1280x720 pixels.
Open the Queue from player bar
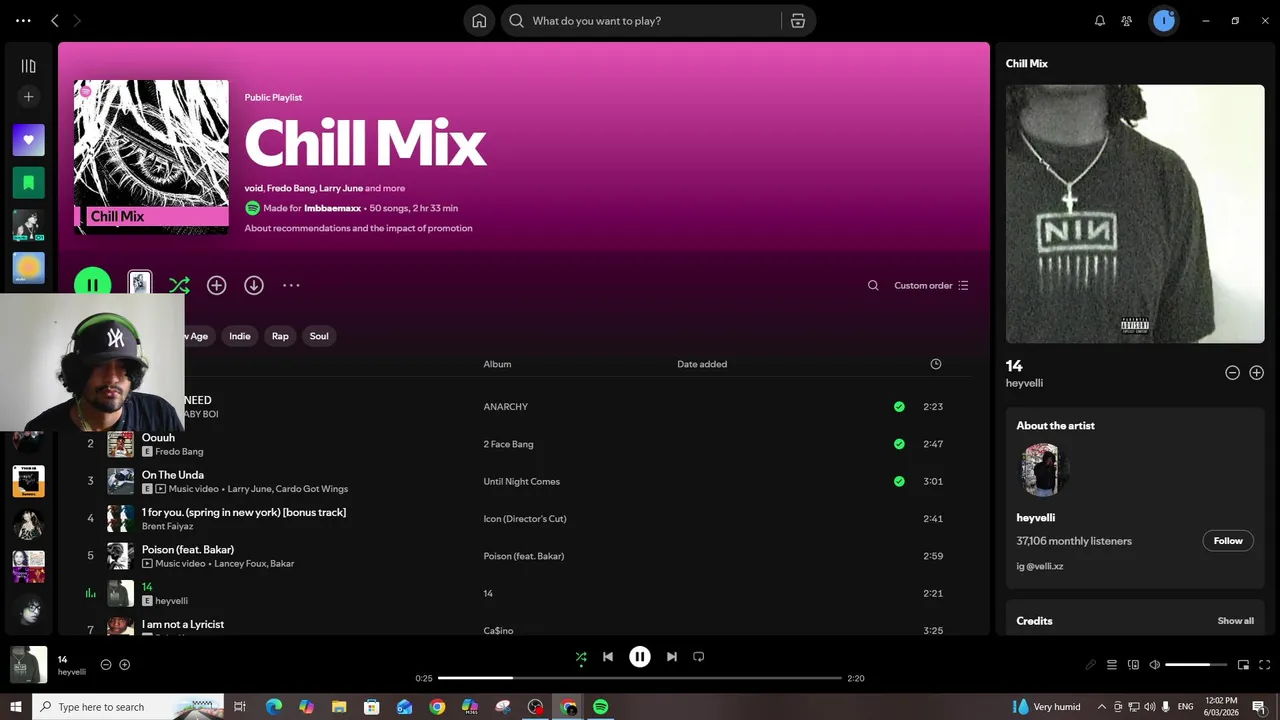click(1112, 665)
